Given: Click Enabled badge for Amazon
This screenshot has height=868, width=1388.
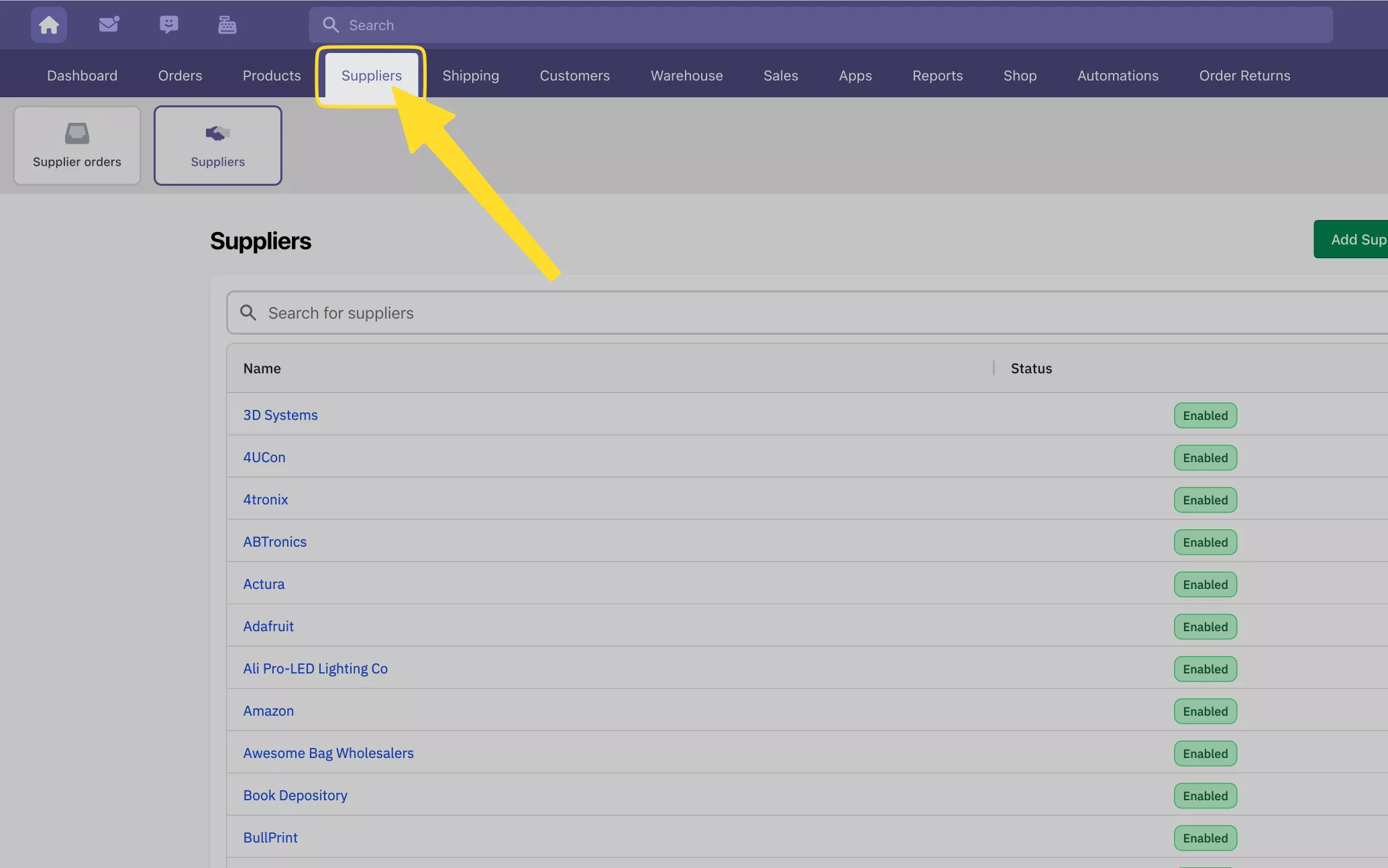Looking at the screenshot, I should (x=1205, y=711).
